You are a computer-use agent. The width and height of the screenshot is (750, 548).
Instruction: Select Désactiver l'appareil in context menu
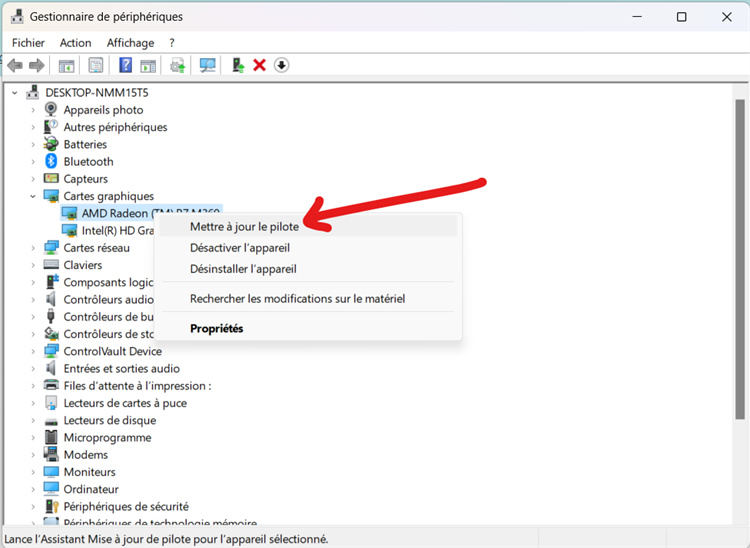[240, 248]
